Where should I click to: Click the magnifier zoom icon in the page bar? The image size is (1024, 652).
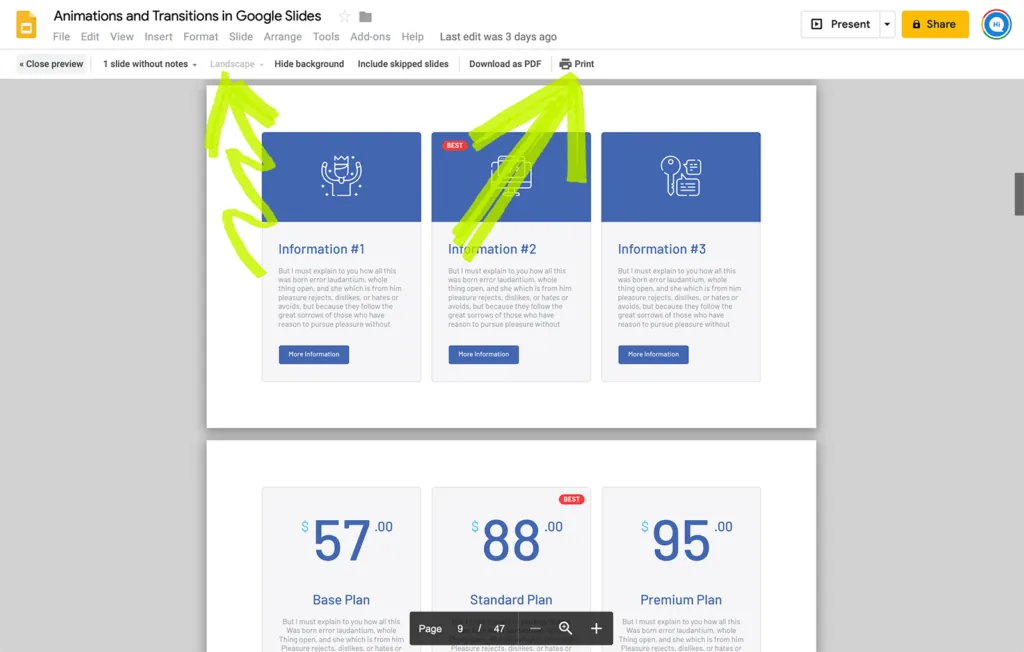pyautogui.click(x=566, y=628)
